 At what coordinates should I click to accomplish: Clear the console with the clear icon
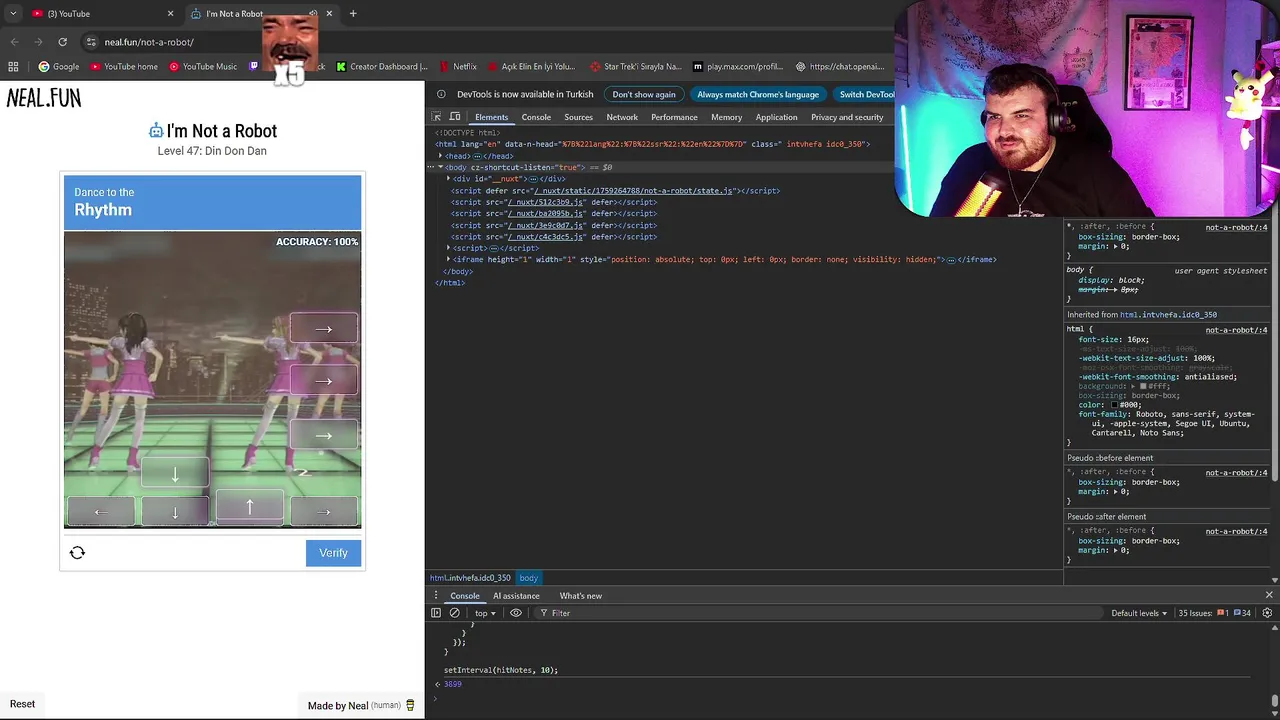454,613
